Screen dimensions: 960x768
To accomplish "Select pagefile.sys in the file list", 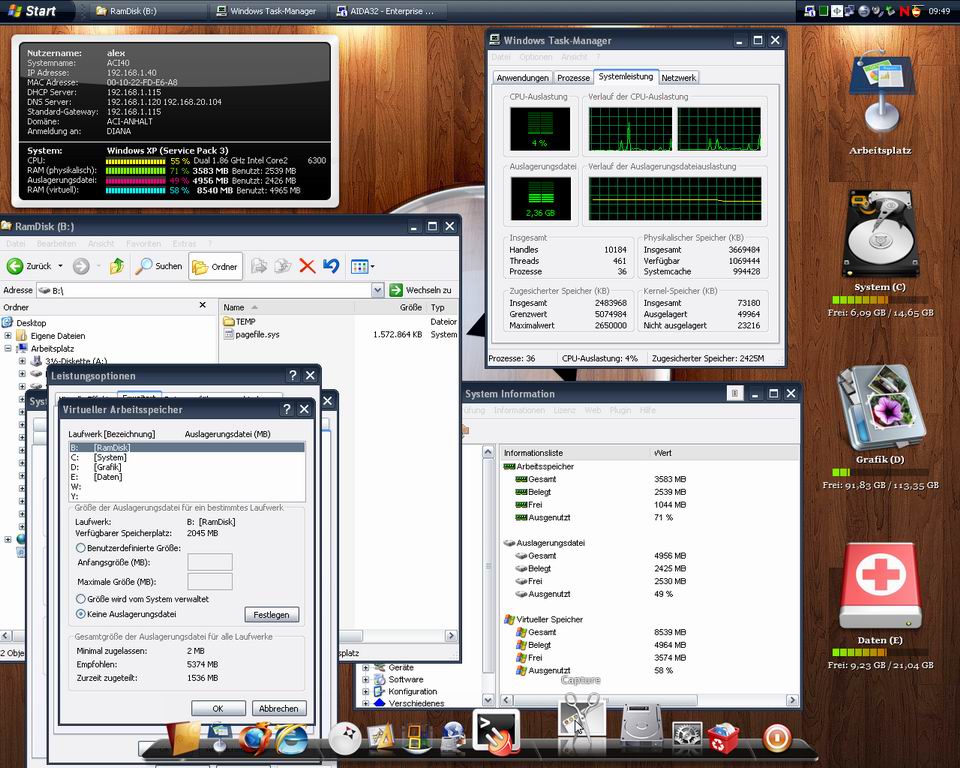I will 257,334.
